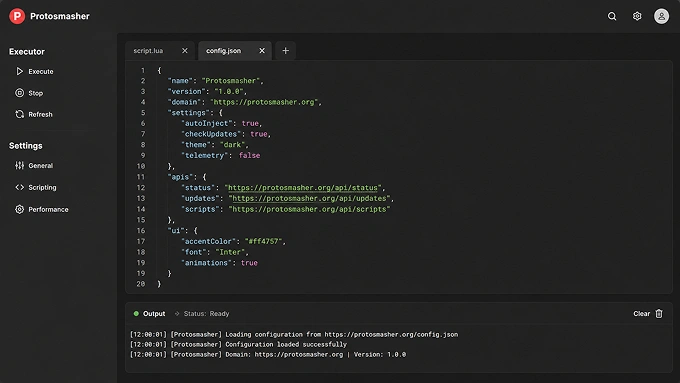Click the Stop circle icon
Viewport: 680px width, 383px height.
click(20, 93)
